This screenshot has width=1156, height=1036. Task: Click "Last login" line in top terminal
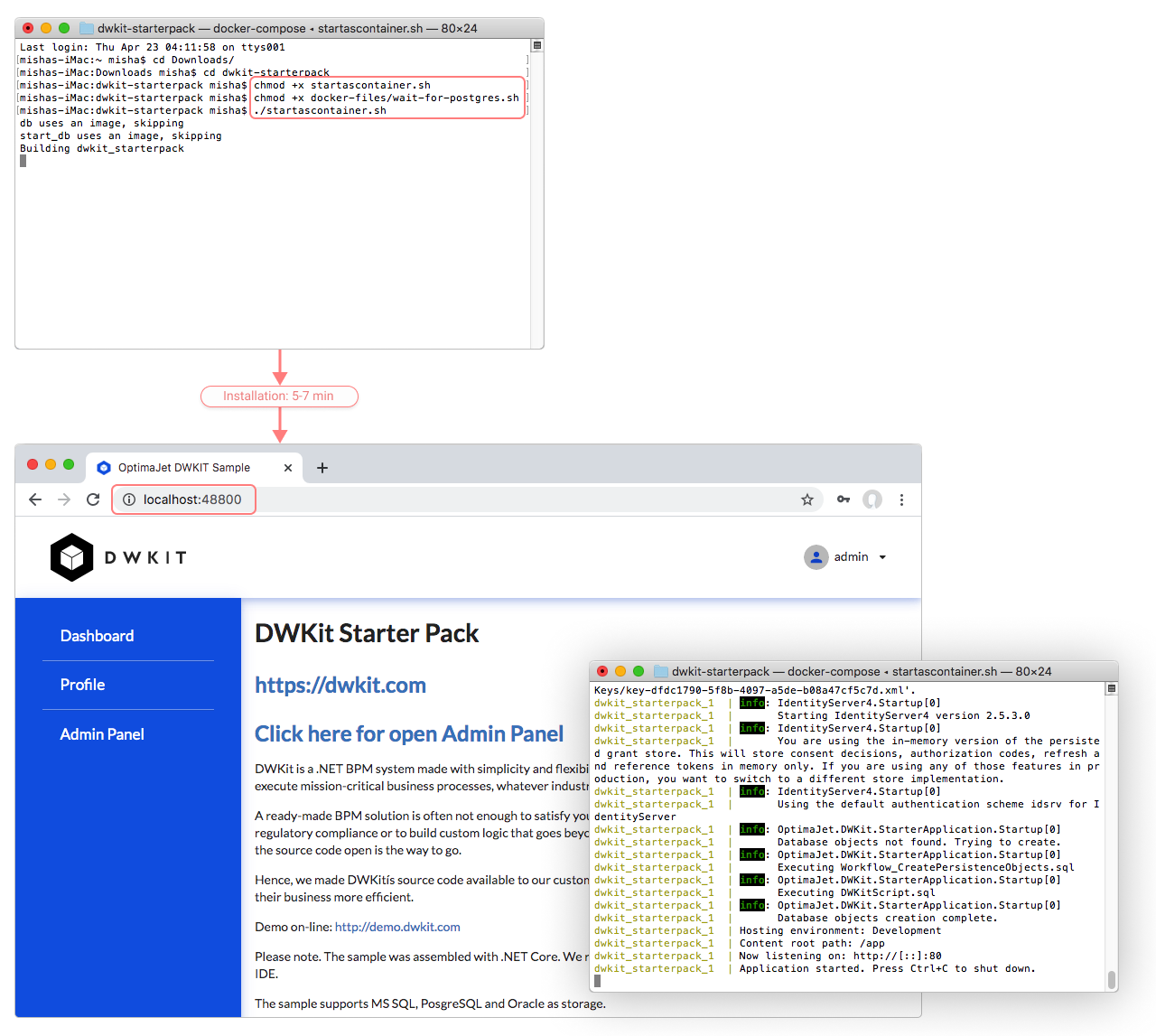[x=153, y=47]
